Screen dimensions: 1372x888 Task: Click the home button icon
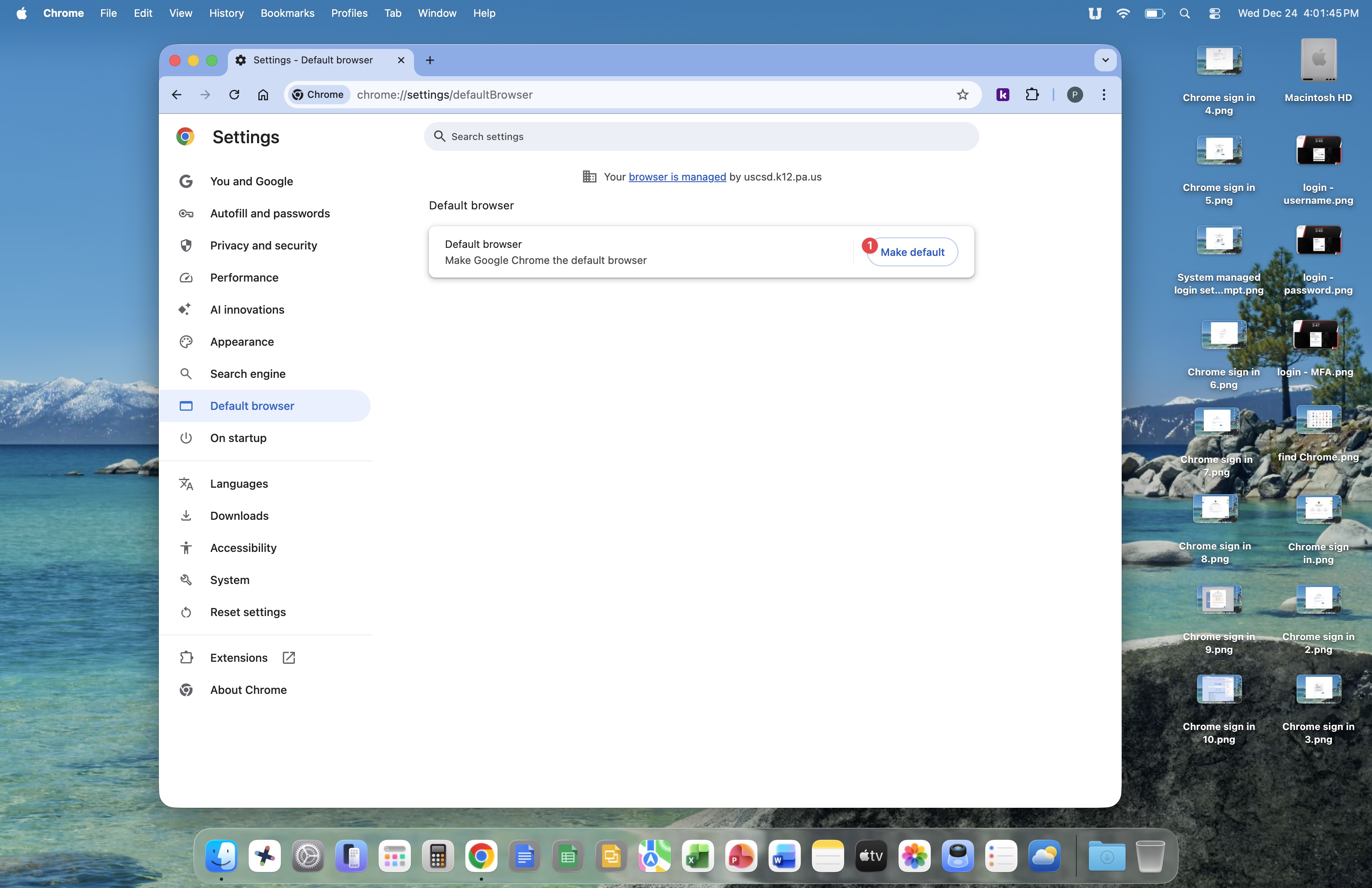click(x=263, y=95)
